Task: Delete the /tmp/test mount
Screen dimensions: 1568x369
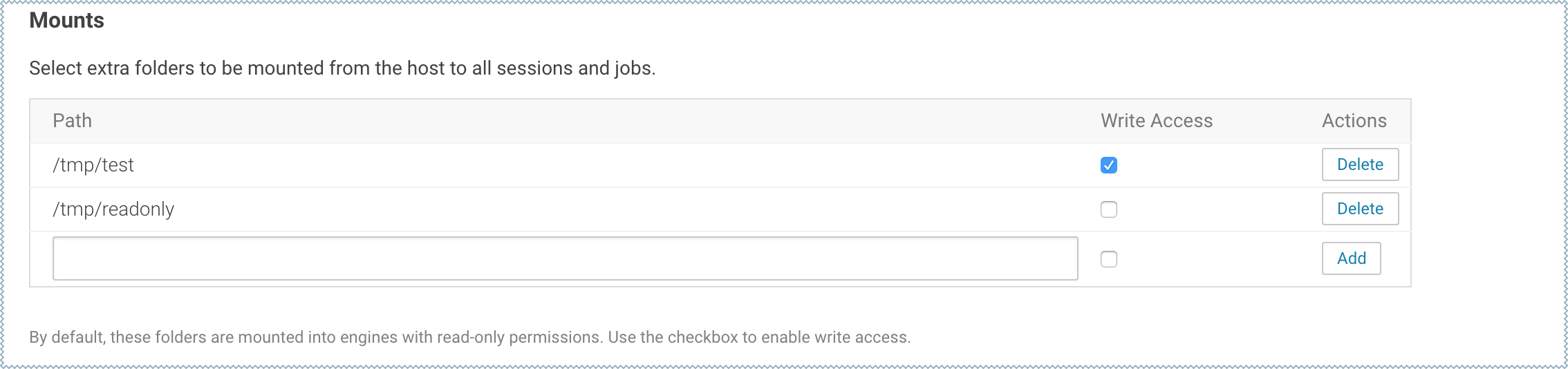Action: (x=1359, y=164)
